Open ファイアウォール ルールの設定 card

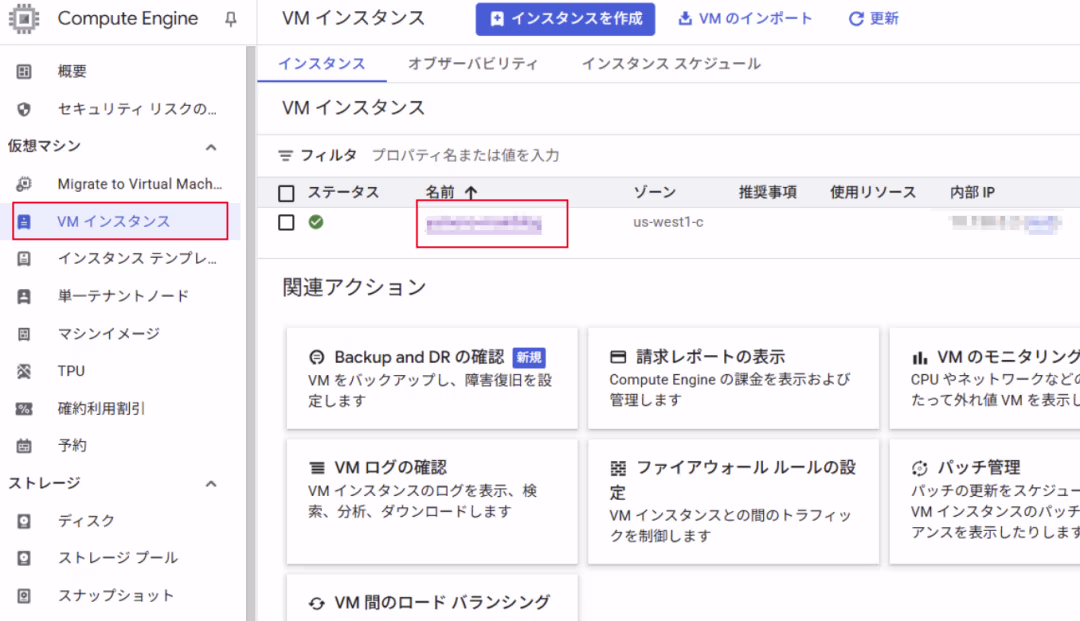click(x=734, y=502)
